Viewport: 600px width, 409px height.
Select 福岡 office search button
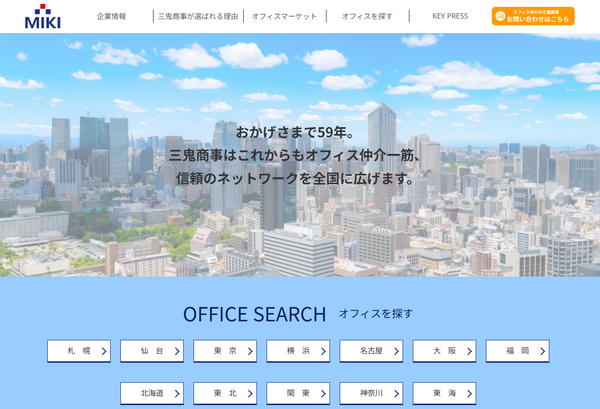(x=518, y=351)
